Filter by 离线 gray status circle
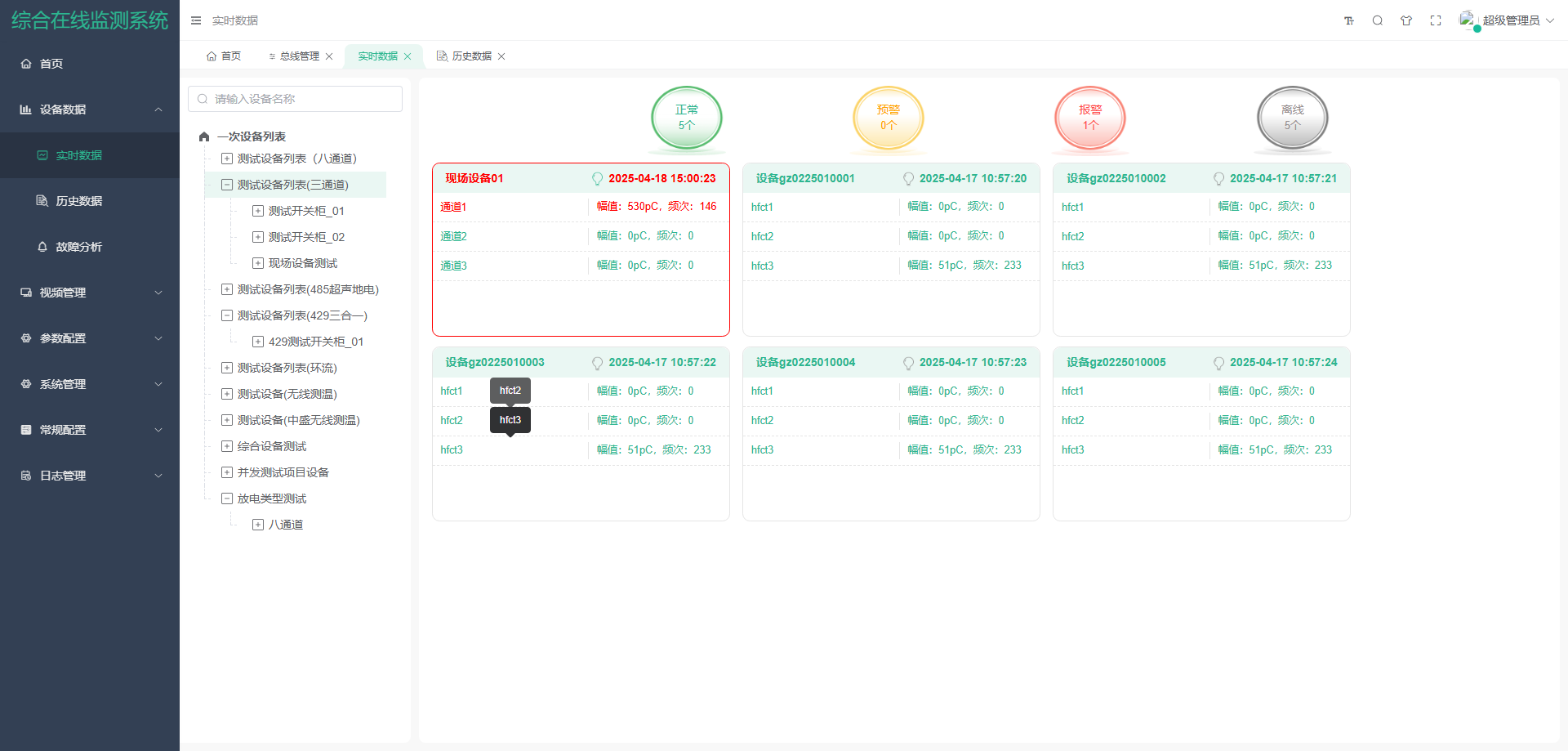 1292,118
